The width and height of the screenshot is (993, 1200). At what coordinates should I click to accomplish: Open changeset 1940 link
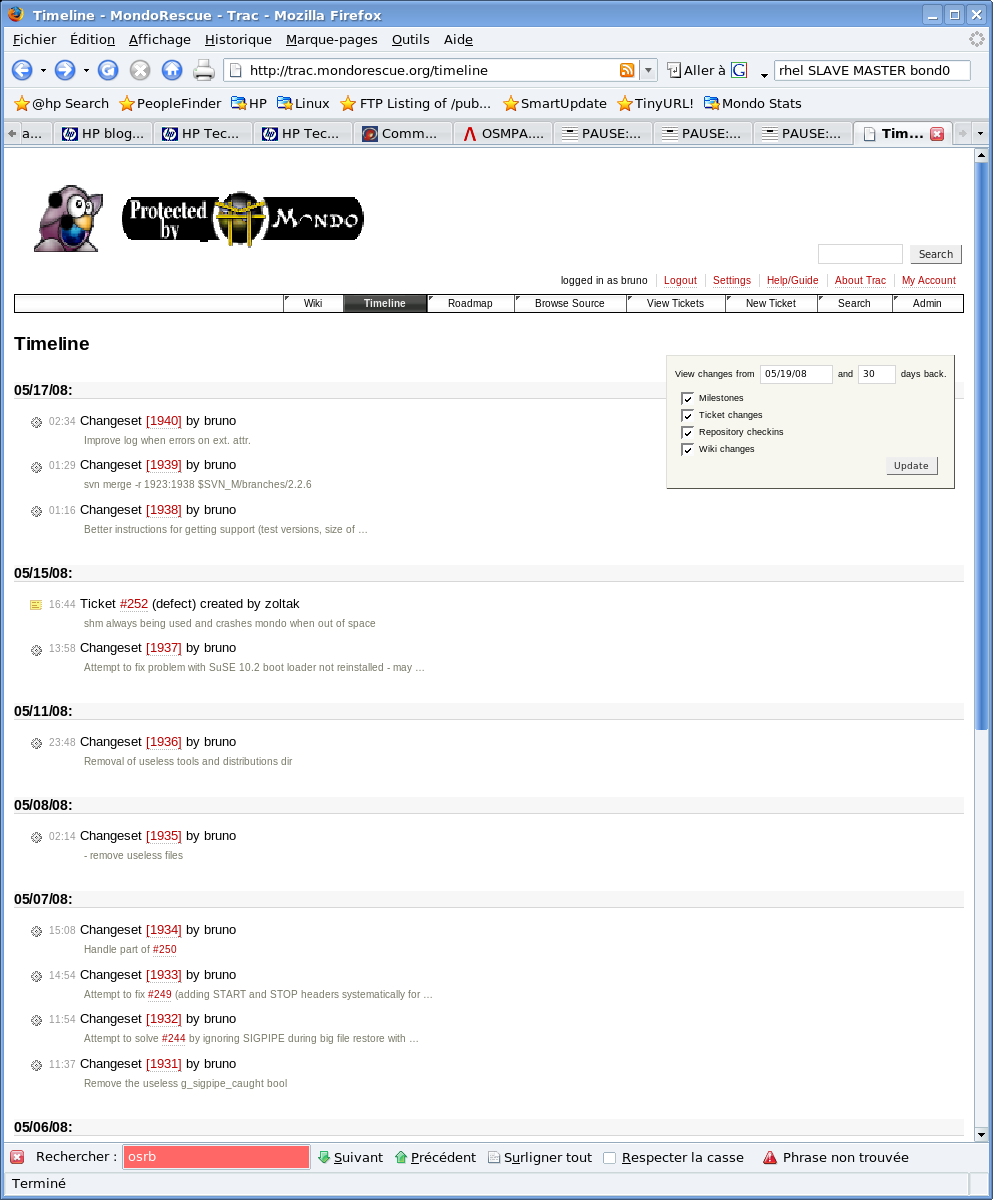pyautogui.click(x=164, y=421)
